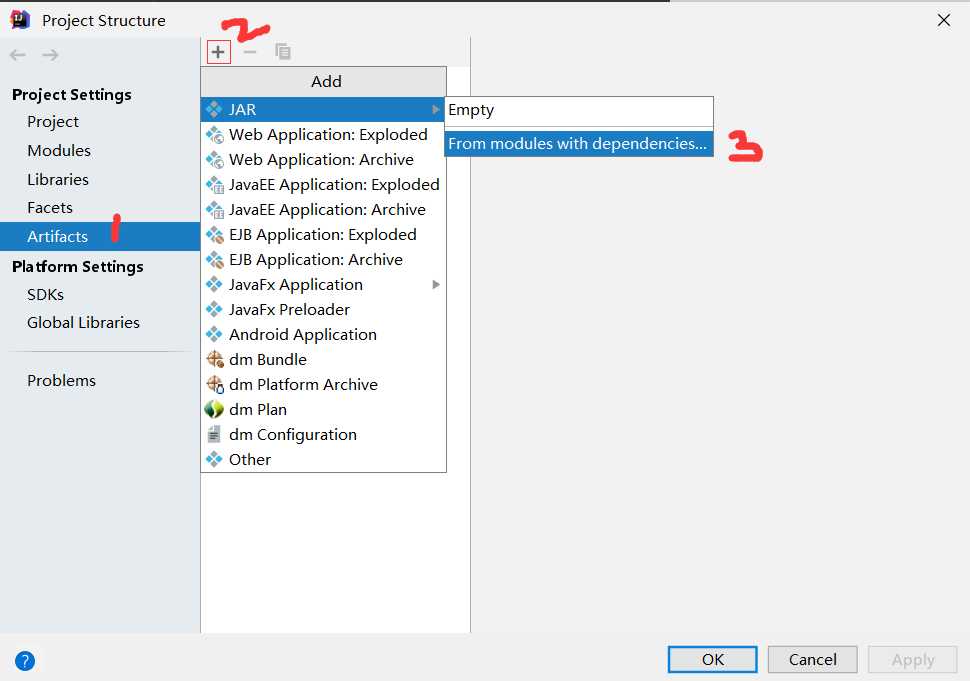Open Global Libraries settings
Image resolution: width=970 pixels, height=681 pixels.
(x=84, y=323)
